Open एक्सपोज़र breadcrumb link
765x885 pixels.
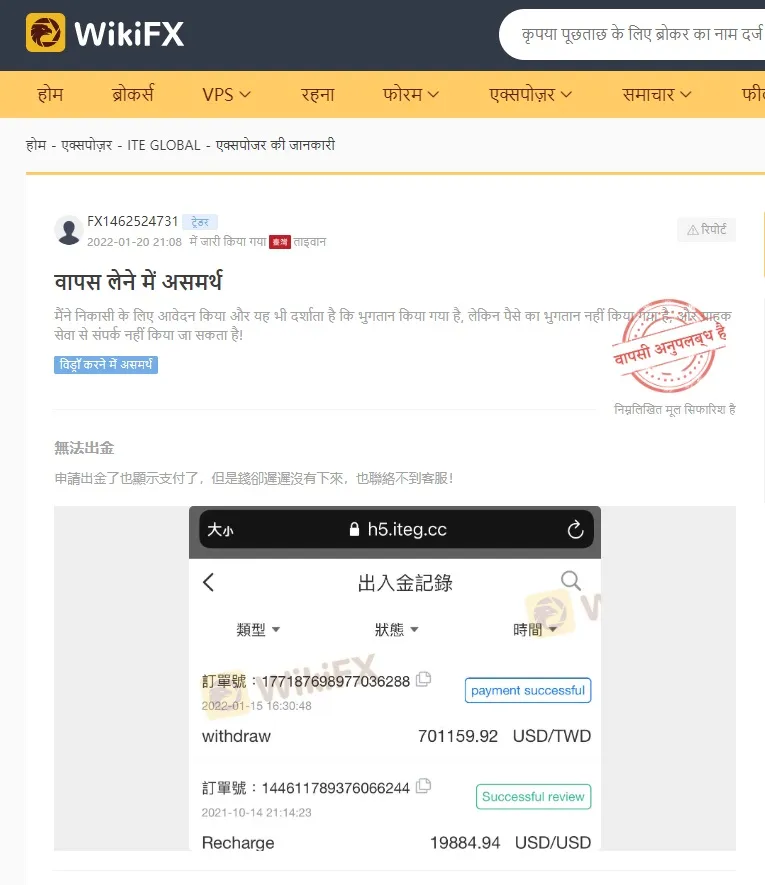(x=87, y=145)
